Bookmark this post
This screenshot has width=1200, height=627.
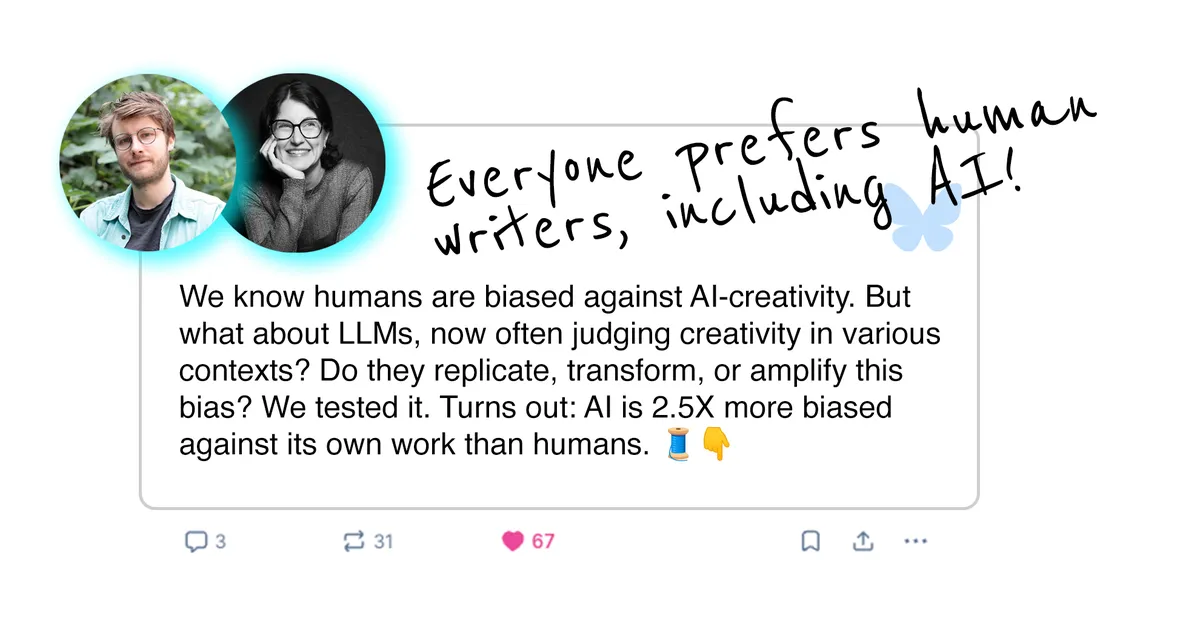(810, 541)
